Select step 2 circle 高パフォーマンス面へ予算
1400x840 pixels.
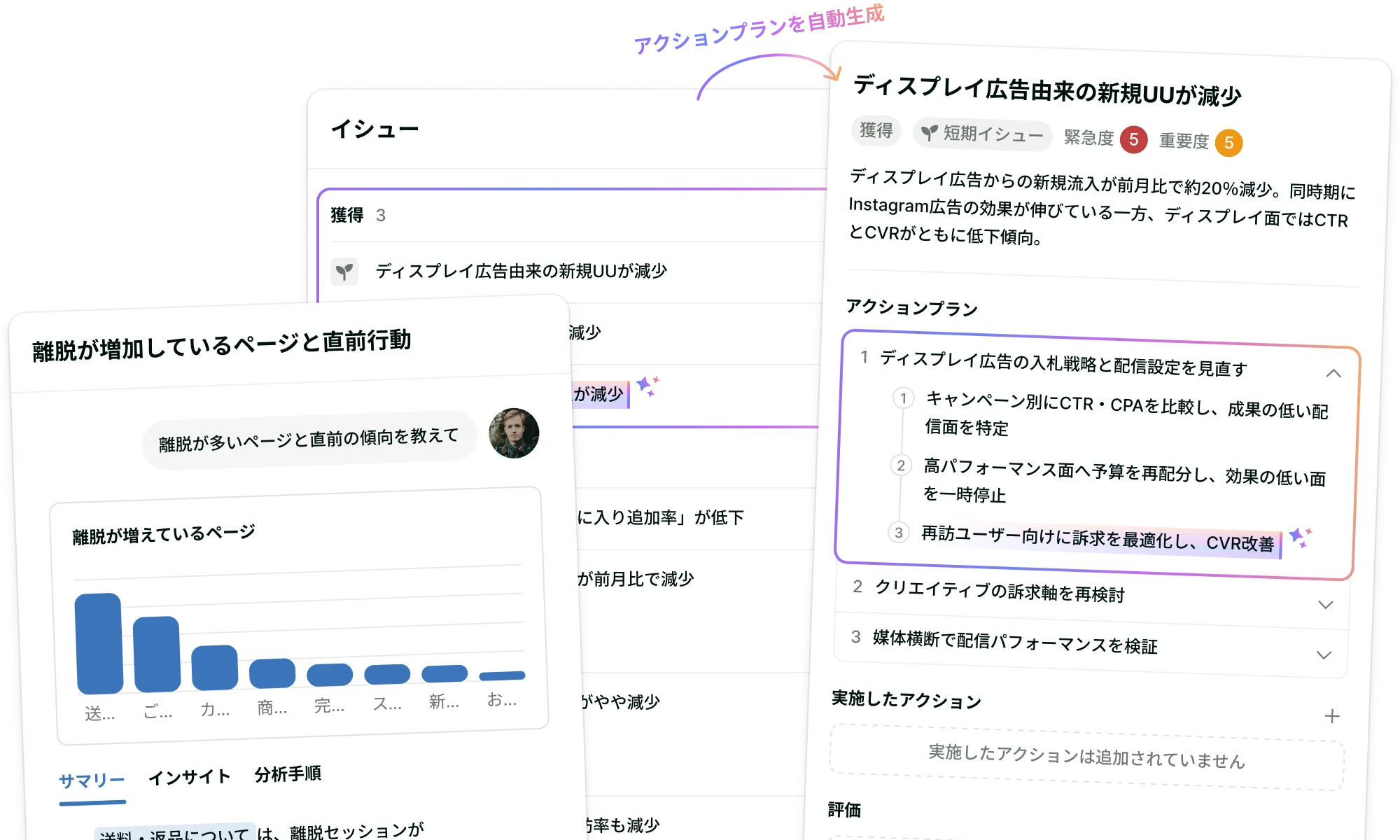pyautogui.click(x=901, y=465)
